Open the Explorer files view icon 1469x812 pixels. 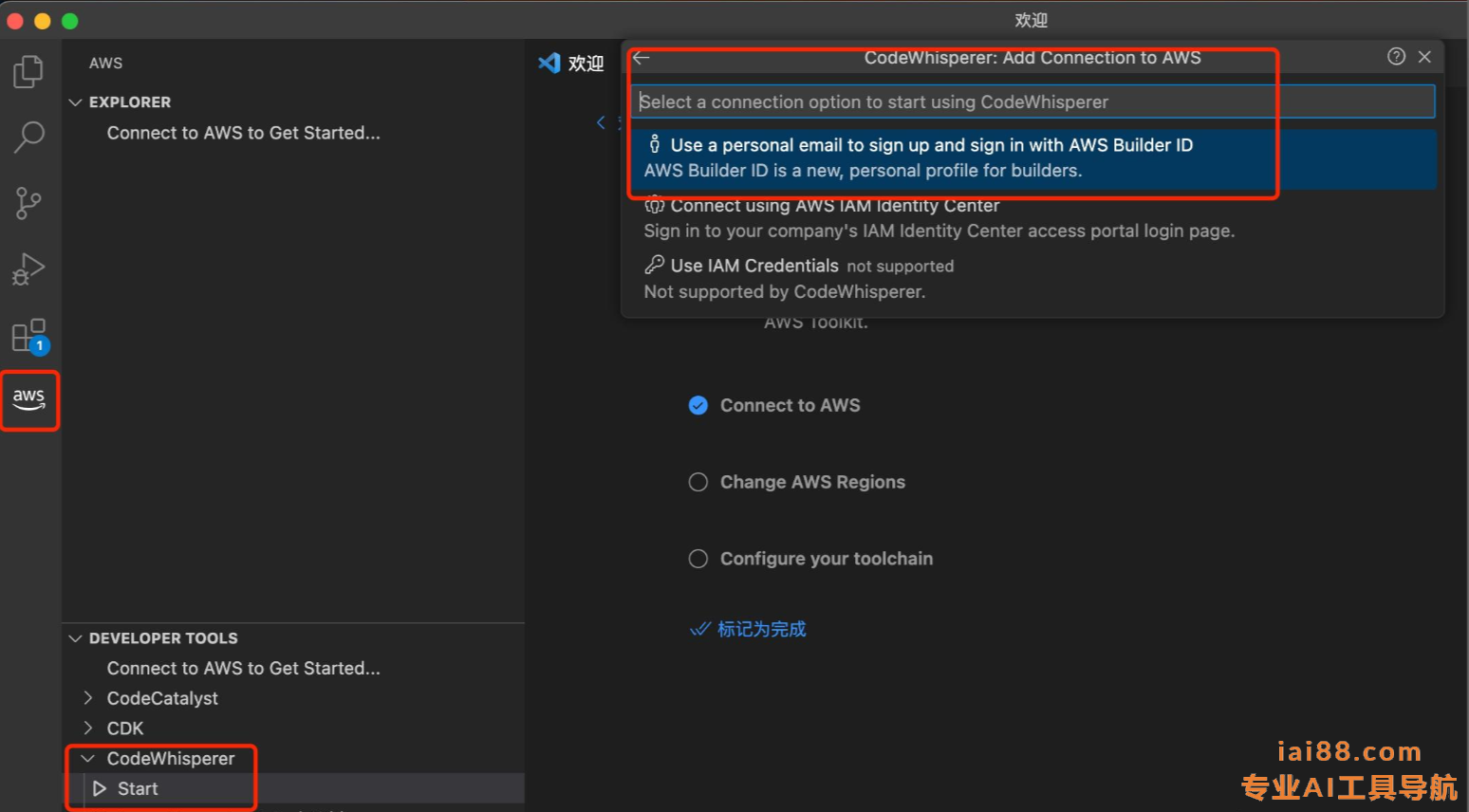(x=28, y=72)
